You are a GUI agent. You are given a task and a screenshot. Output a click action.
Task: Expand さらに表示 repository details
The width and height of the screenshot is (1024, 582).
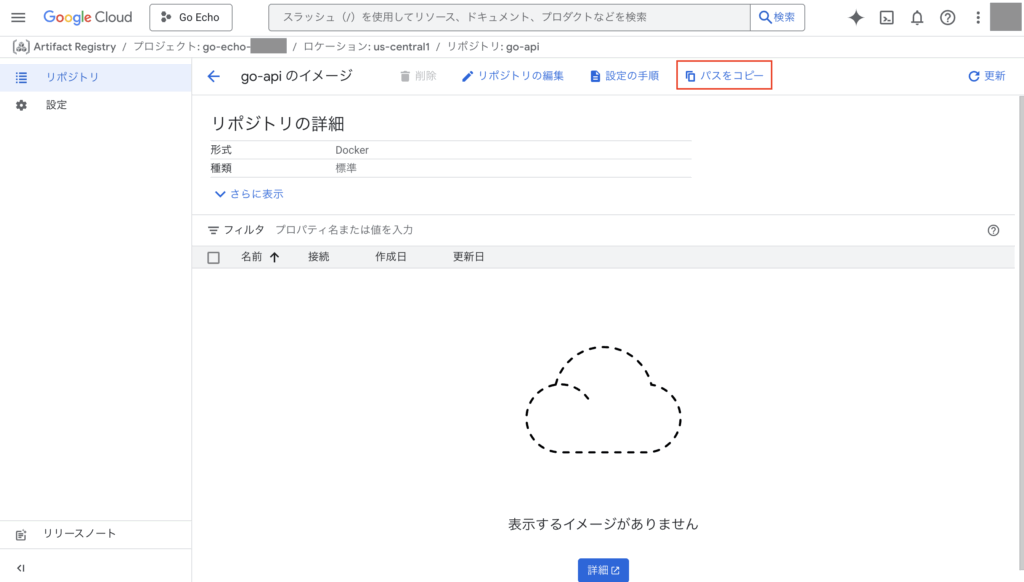coord(249,194)
